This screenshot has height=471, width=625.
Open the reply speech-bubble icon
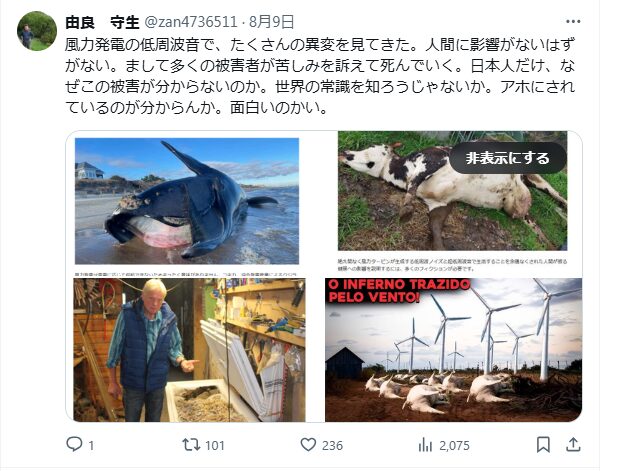point(74,444)
